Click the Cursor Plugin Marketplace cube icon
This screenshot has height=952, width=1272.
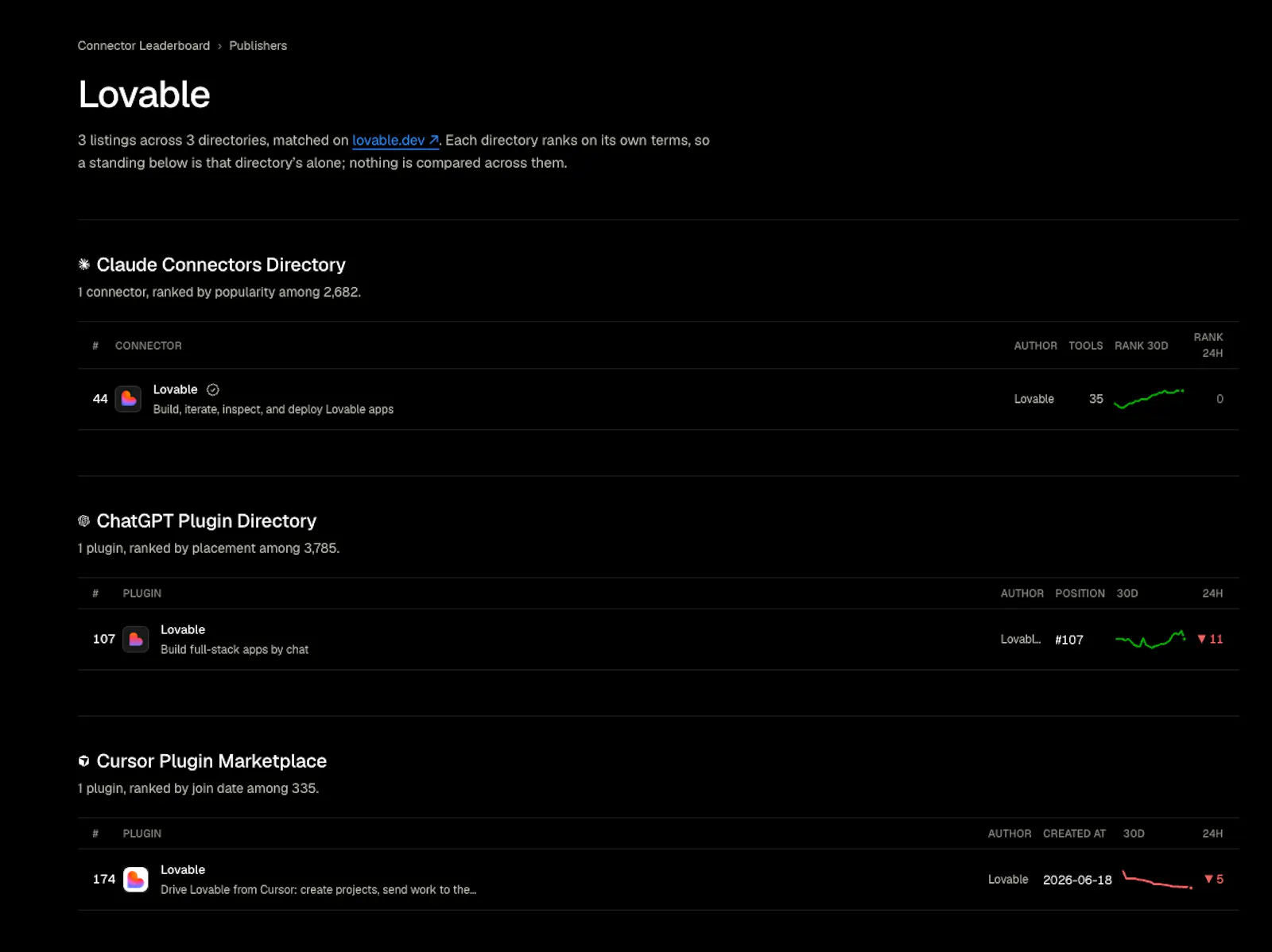84,761
